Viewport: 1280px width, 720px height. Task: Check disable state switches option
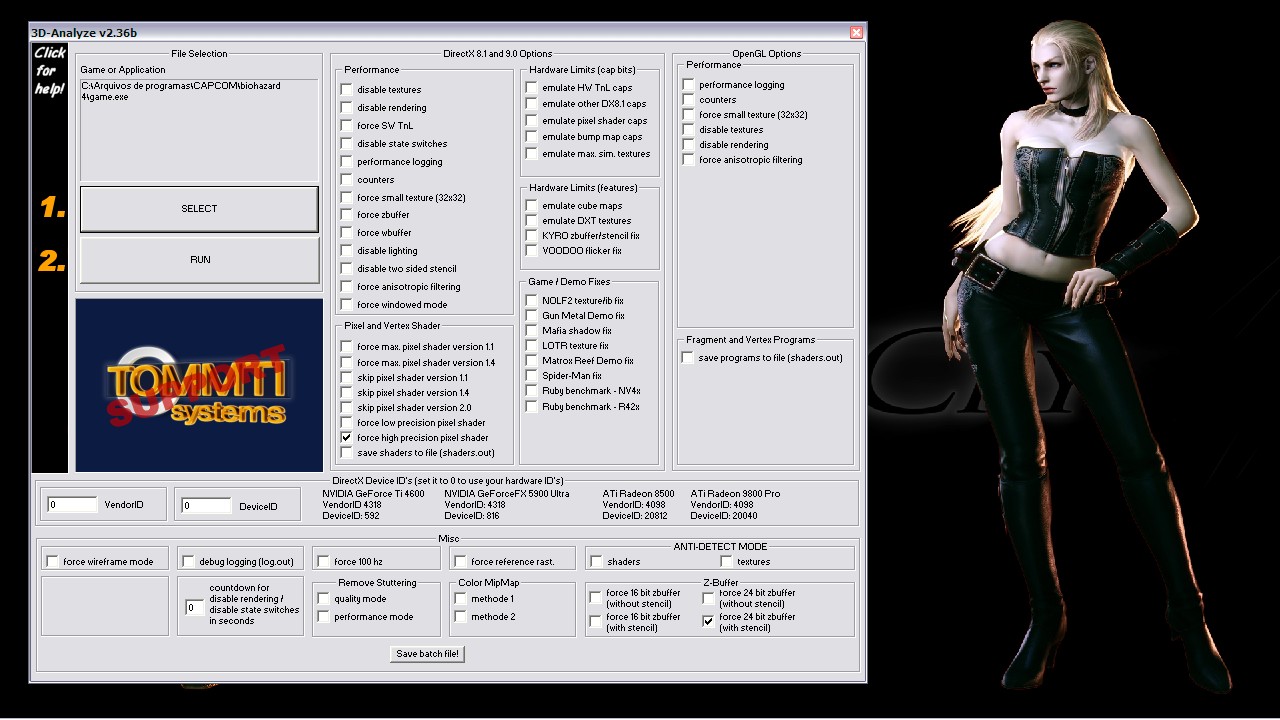[346, 144]
